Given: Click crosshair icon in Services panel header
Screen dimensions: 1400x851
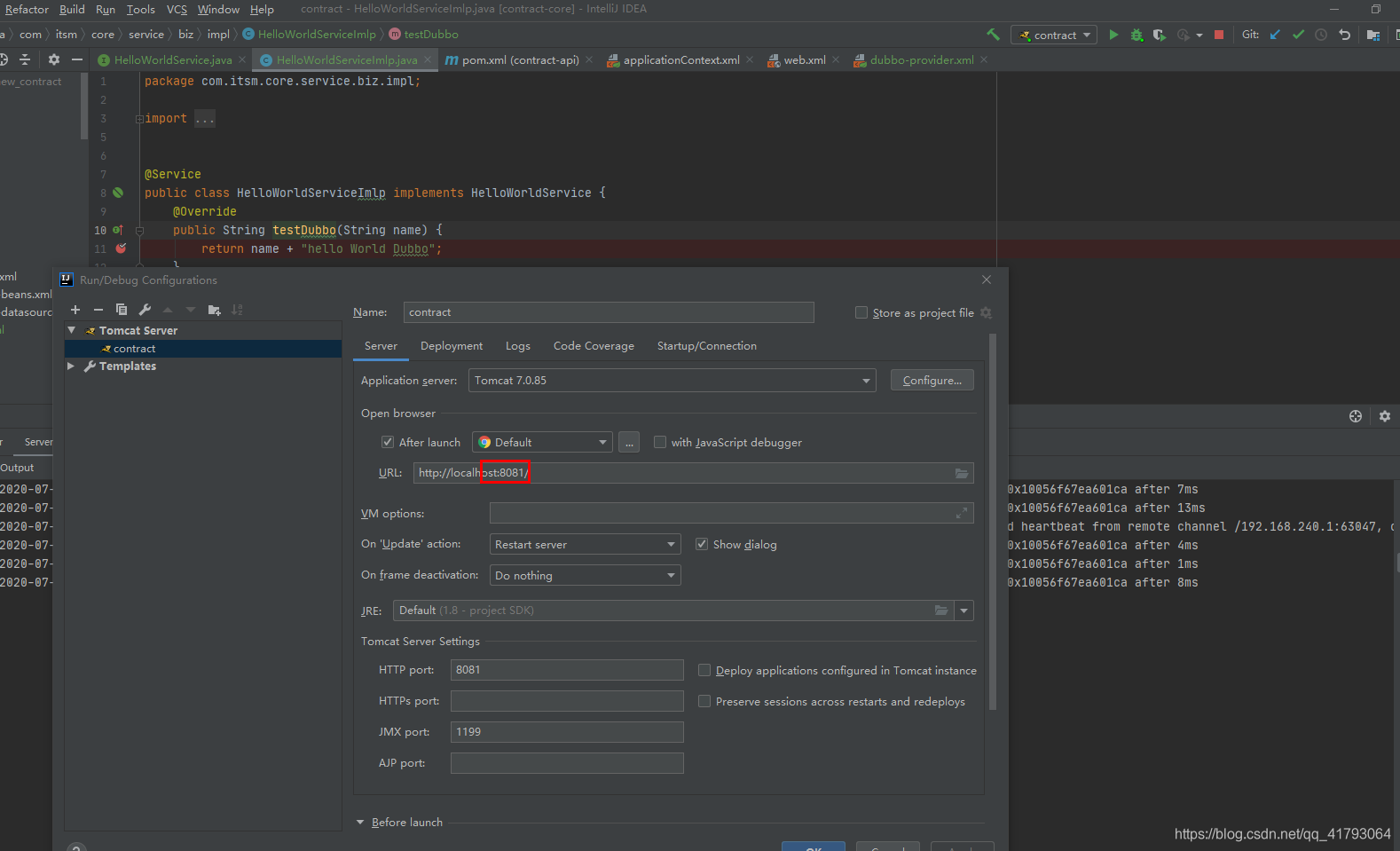Looking at the screenshot, I should pyautogui.click(x=1356, y=416).
